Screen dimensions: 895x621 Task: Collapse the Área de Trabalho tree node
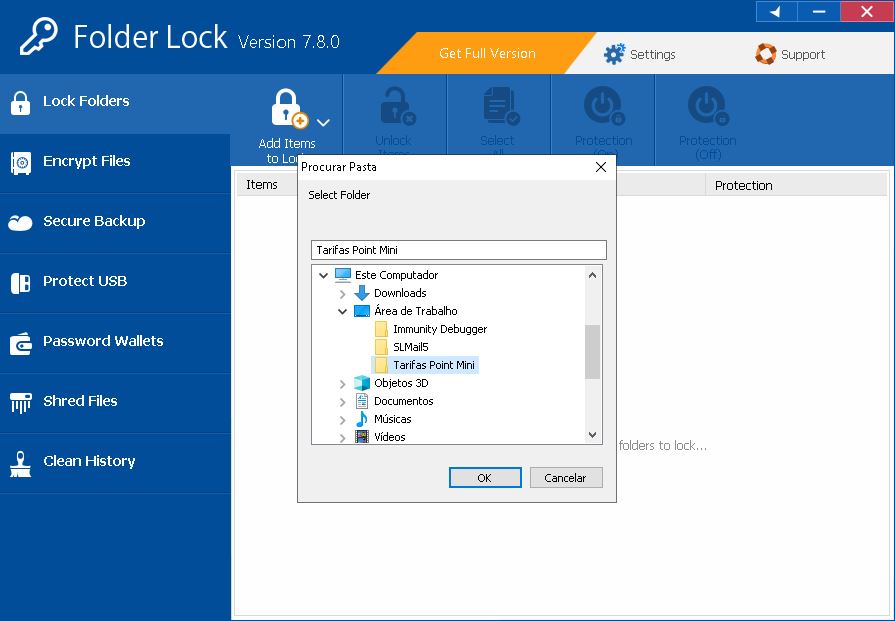click(343, 311)
